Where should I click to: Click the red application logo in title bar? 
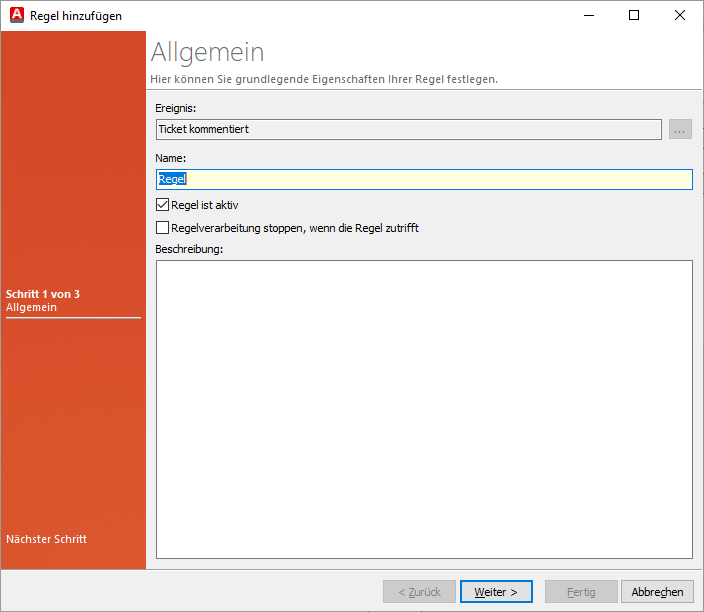click(x=17, y=15)
